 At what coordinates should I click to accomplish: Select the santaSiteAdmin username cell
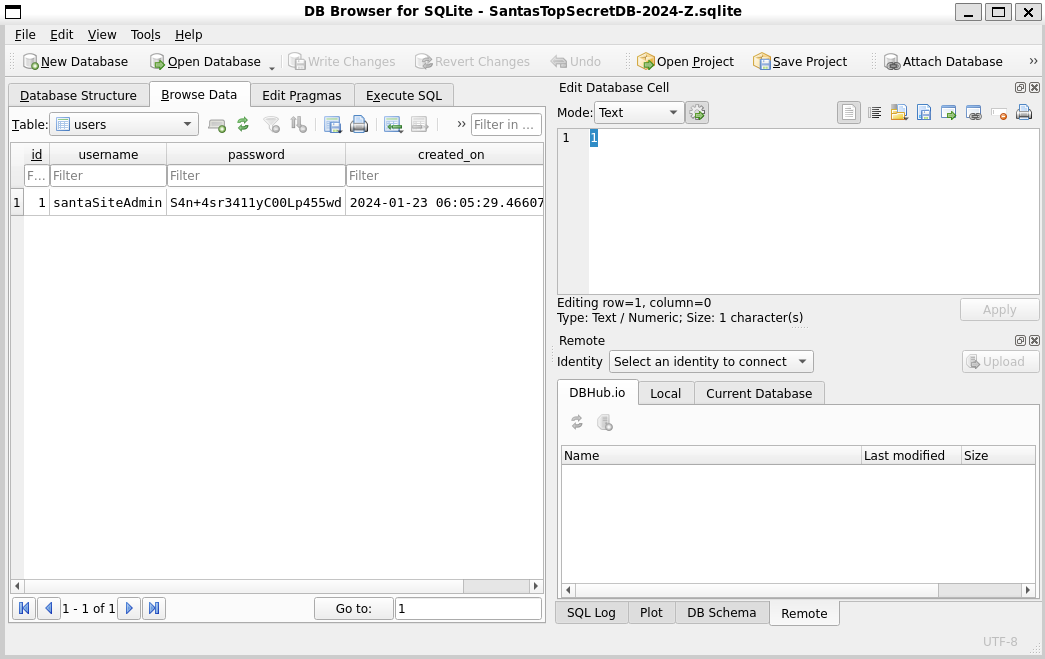[108, 203]
